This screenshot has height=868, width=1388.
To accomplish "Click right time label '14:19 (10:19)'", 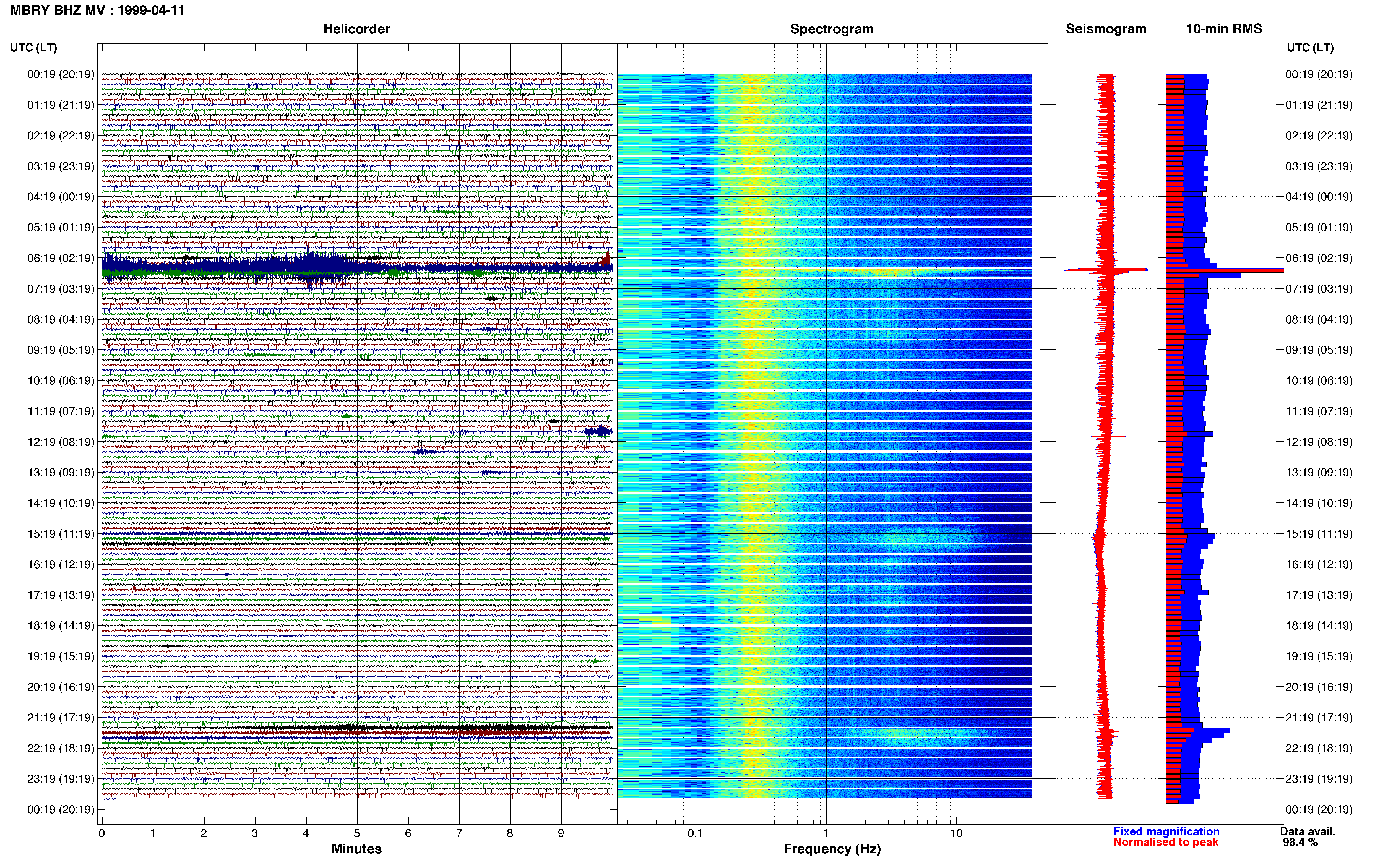I will tap(1319, 504).
